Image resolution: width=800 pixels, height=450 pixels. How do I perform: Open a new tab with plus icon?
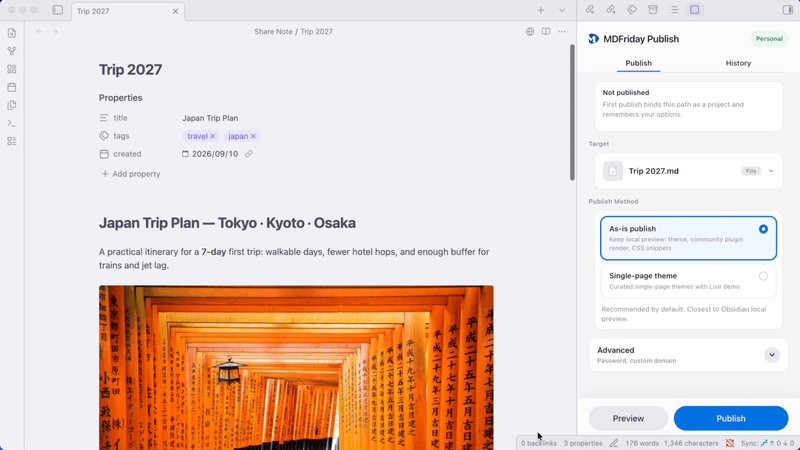coord(541,10)
